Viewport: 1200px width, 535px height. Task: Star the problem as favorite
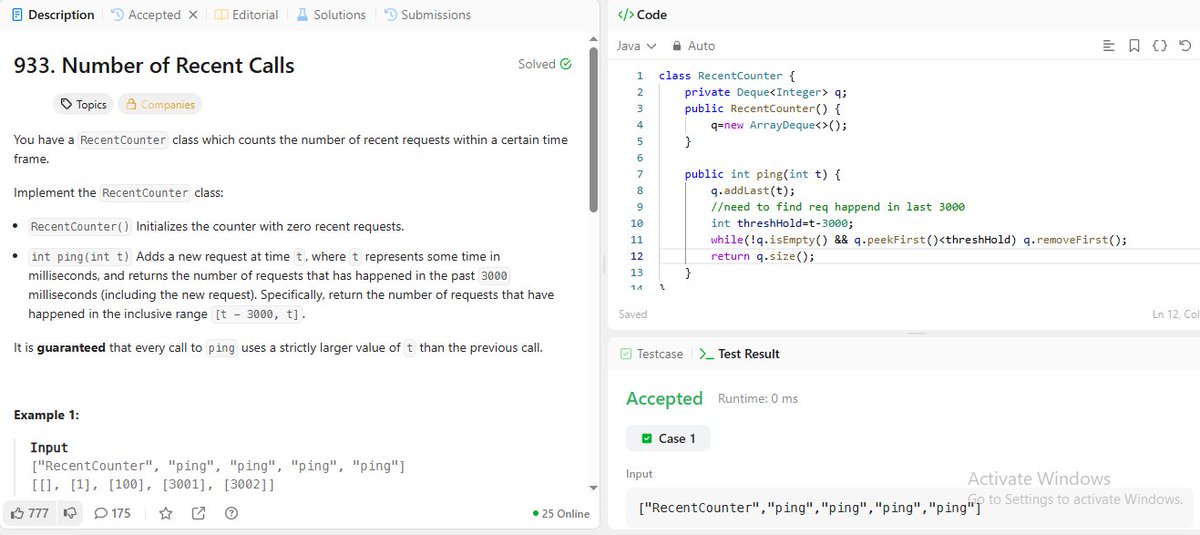coord(166,513)
